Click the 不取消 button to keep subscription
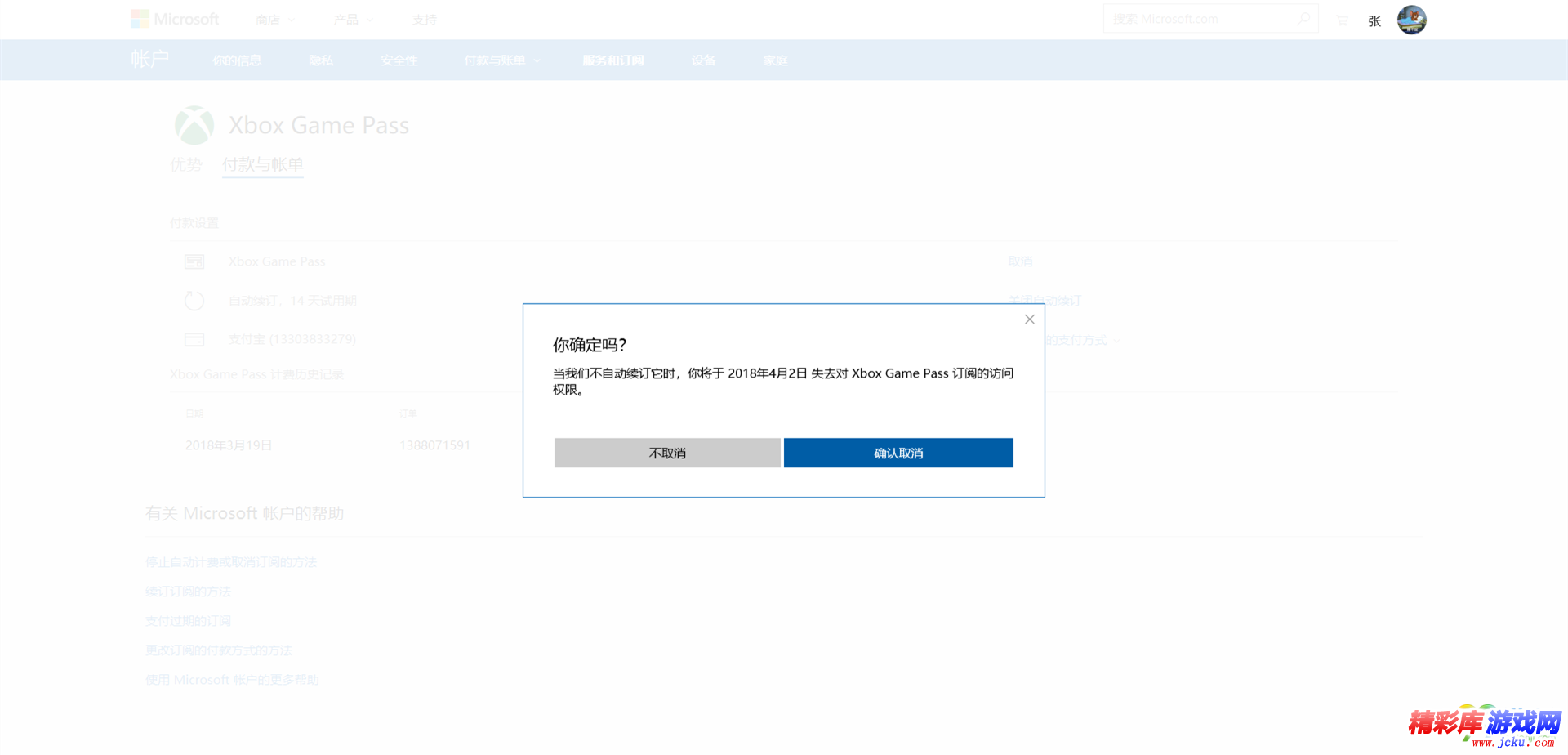 [667, 453]
